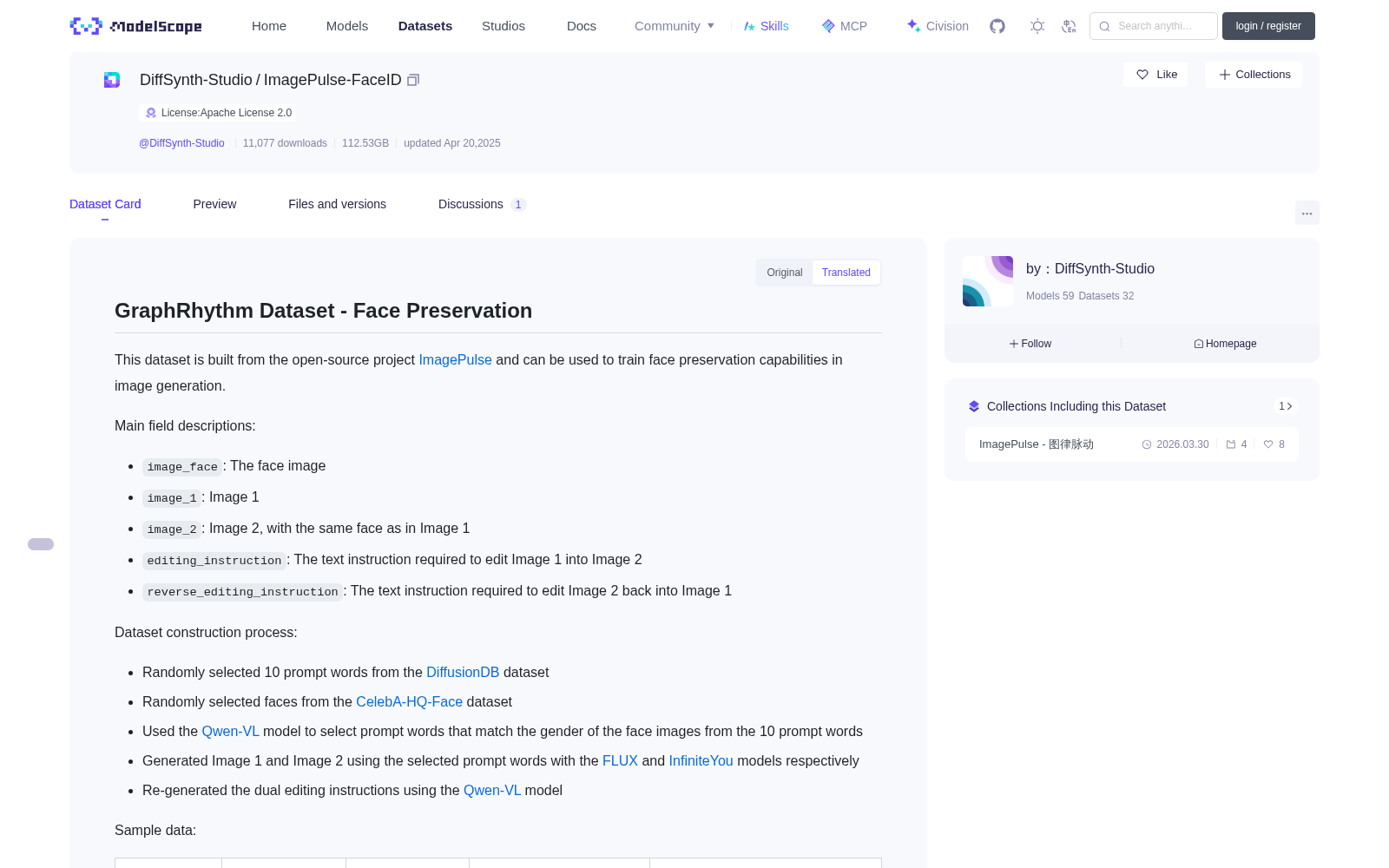Open the CelebA-HQ-Face dataset link
Viewport: 1389px width, 868px height.
coord(409,701)
